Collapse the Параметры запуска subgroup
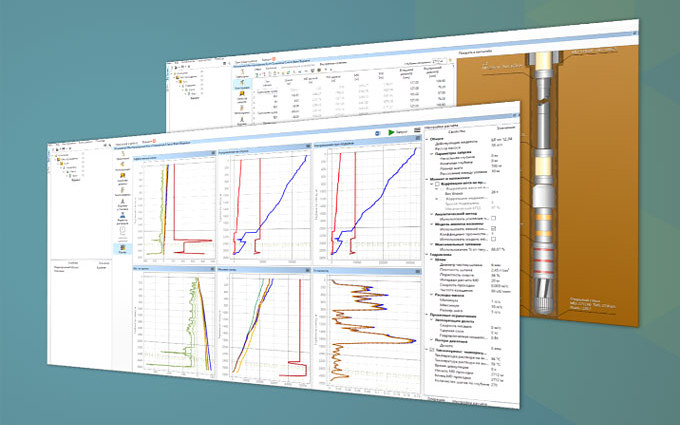Viewport: 680px width, 425px height. pyautogui.click(x=432, y=153)
